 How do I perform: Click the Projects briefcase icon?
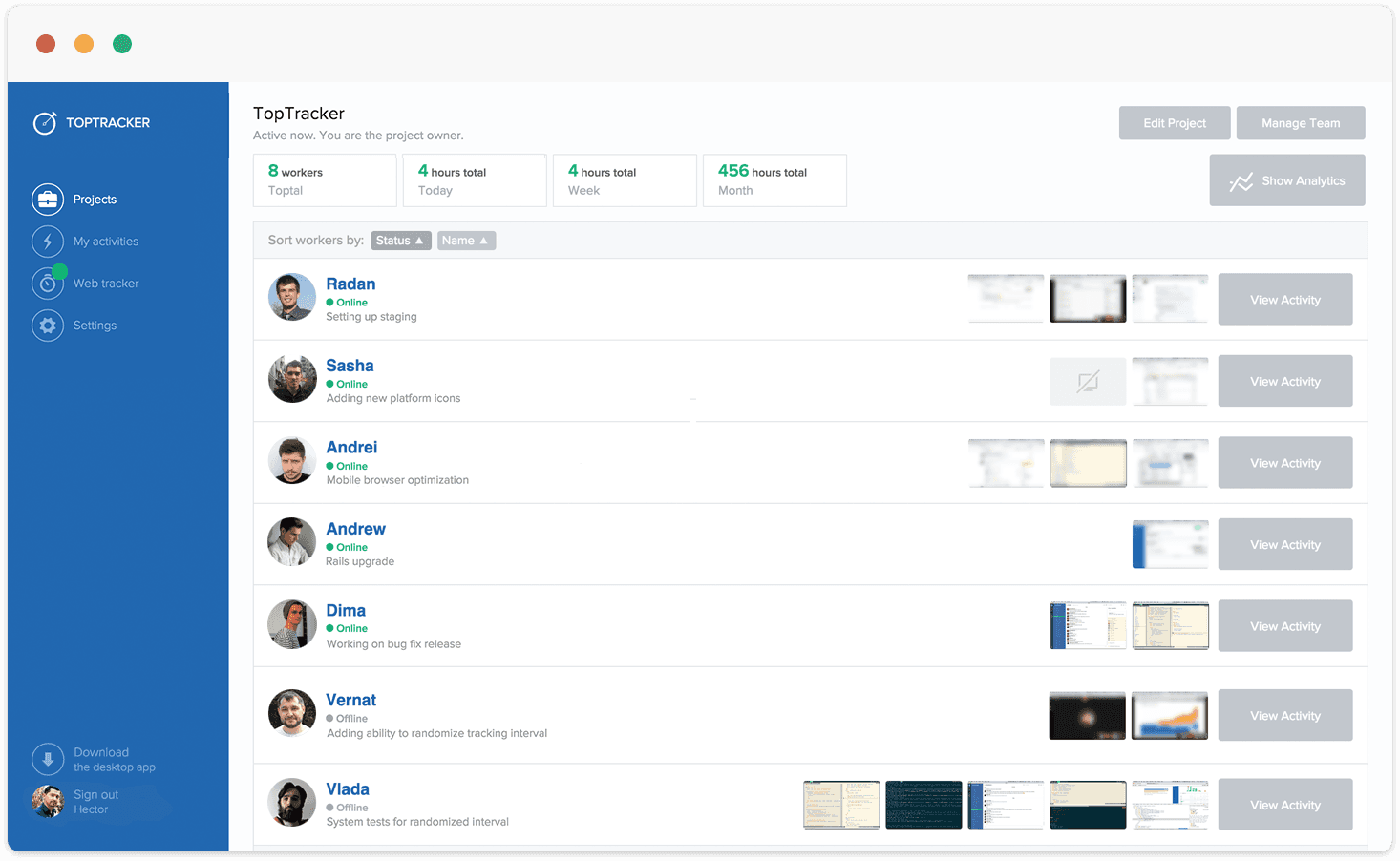coord(48,199)
